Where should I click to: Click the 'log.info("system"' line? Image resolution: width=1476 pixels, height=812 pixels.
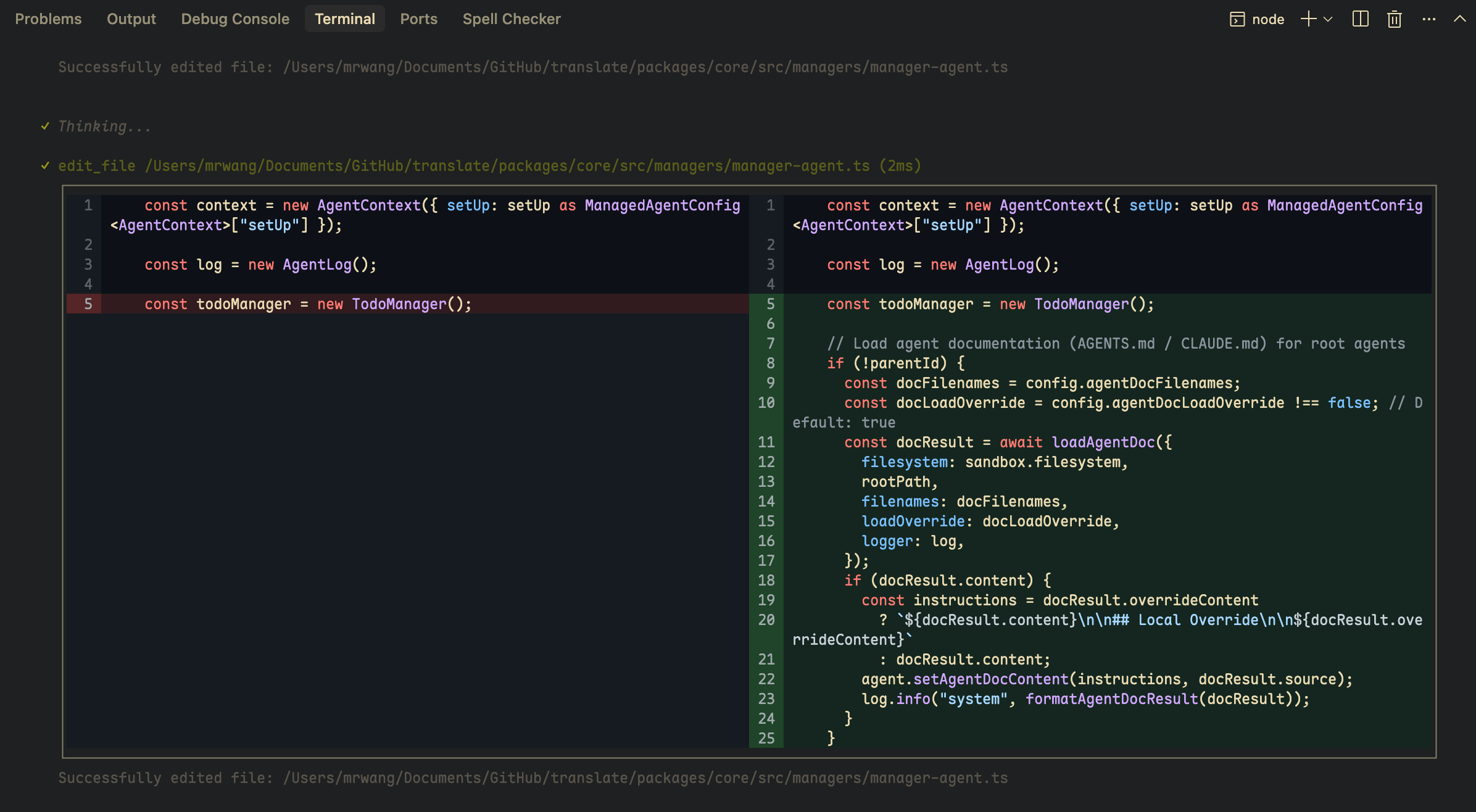pyautogui.click(x=1085, y=699)
